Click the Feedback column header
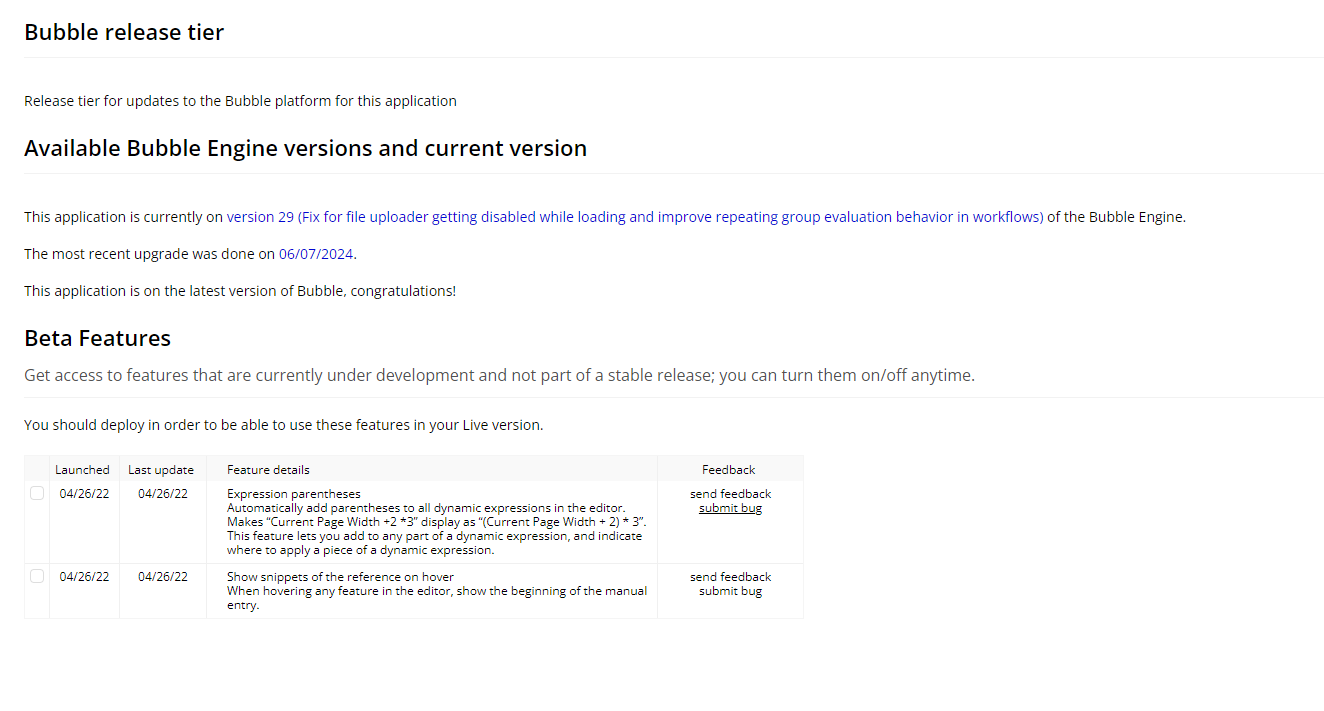 pos(729,469)
